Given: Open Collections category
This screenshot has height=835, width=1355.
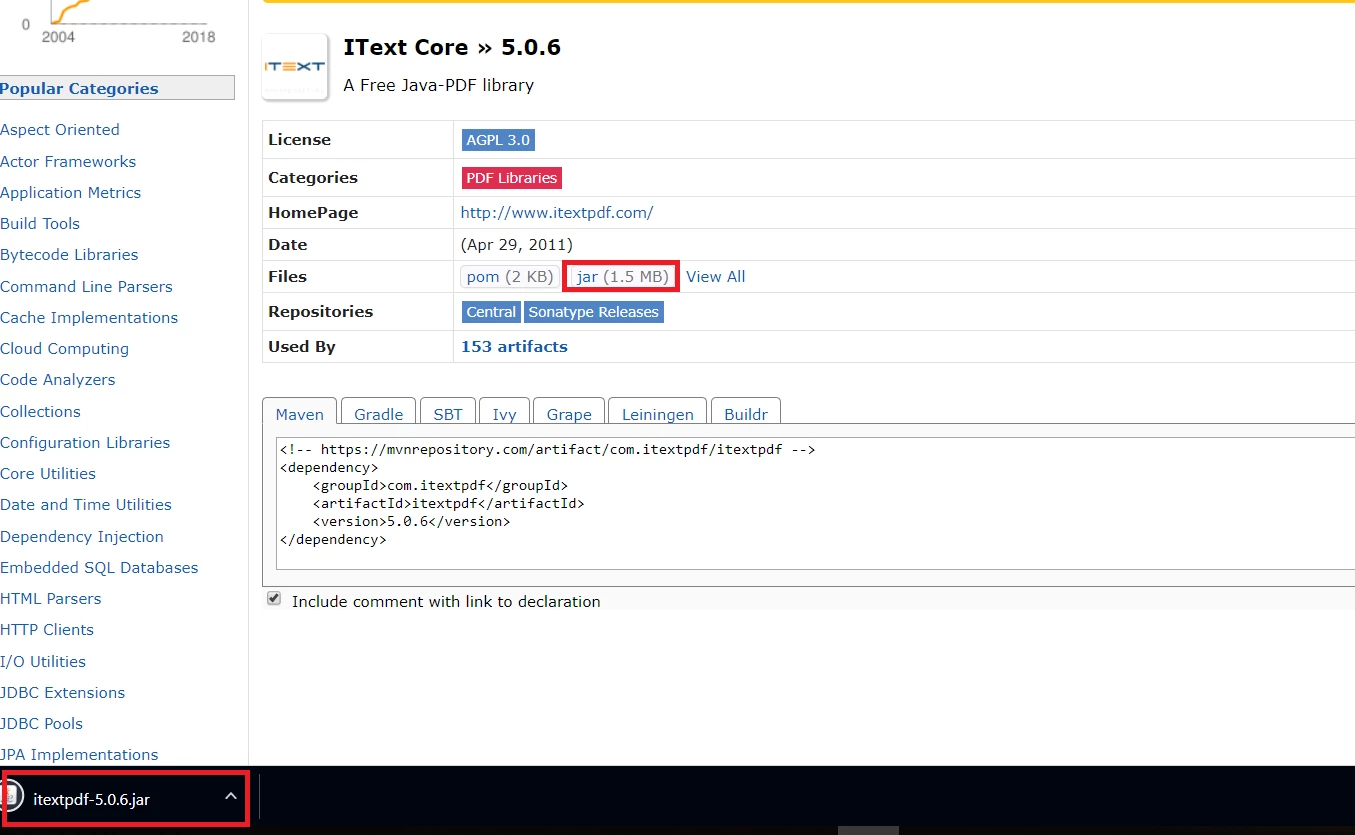Looking at the screenshot, I should point(40,412).
